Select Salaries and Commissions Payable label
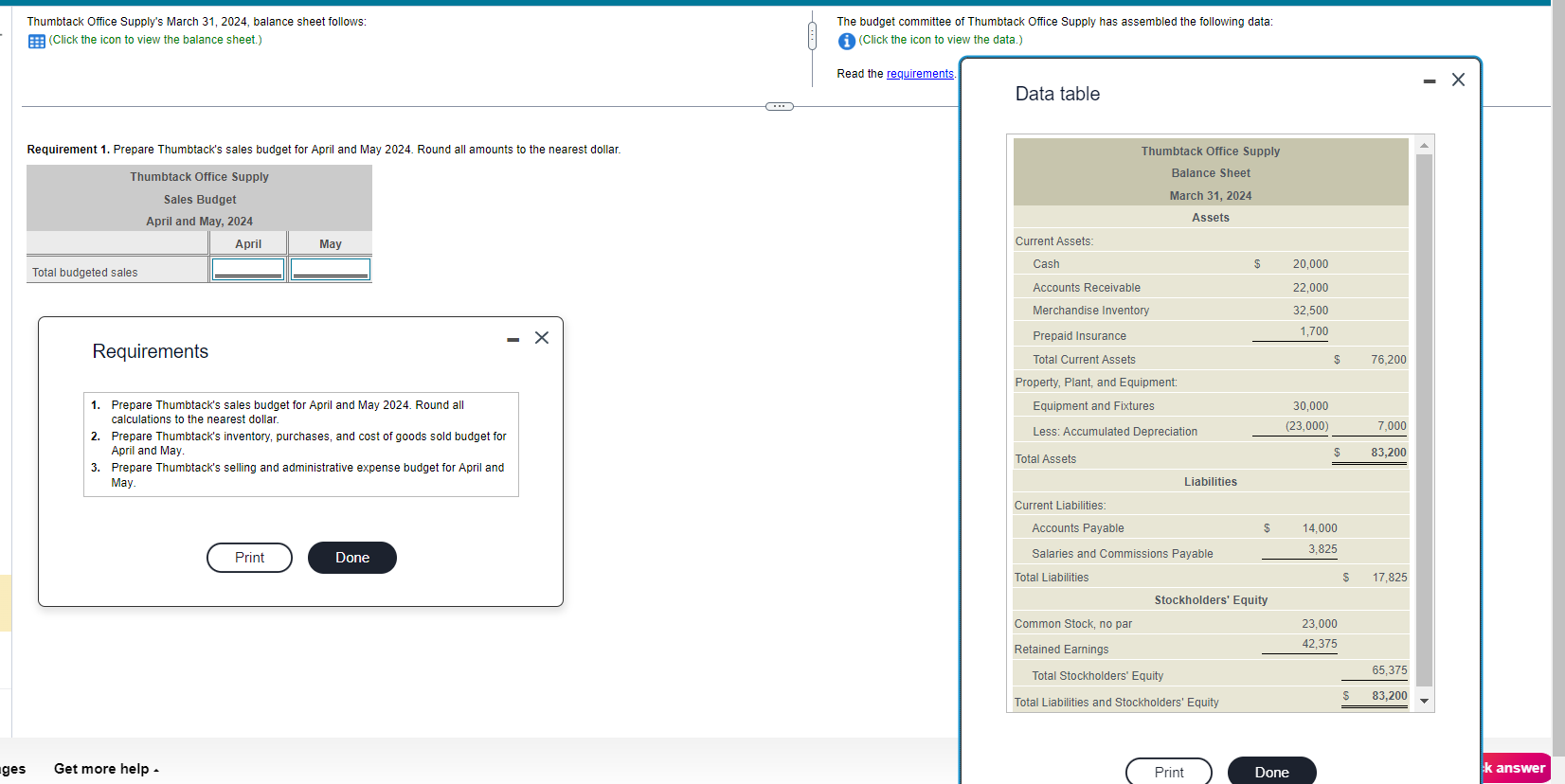 point(1123,554)
